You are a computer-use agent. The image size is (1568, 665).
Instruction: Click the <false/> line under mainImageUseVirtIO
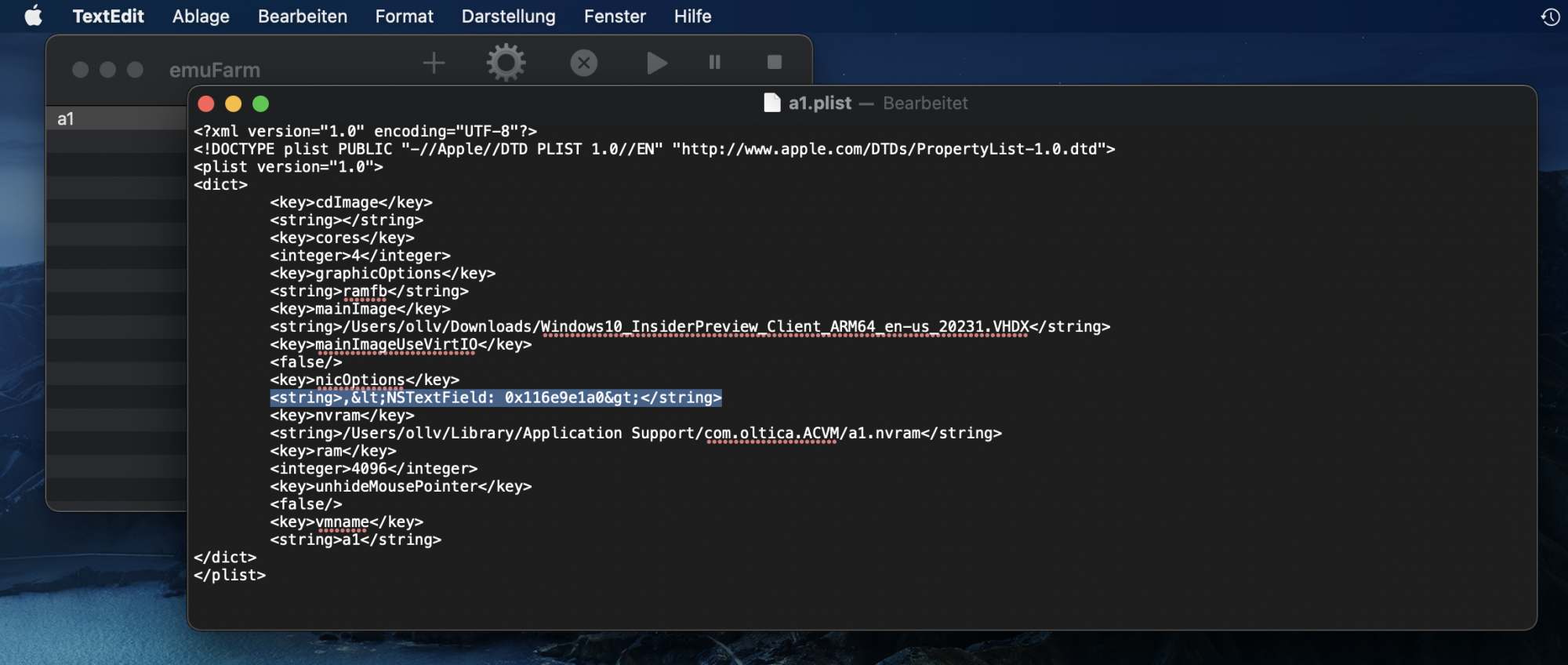pyautogui.click(x=306, y=362)
